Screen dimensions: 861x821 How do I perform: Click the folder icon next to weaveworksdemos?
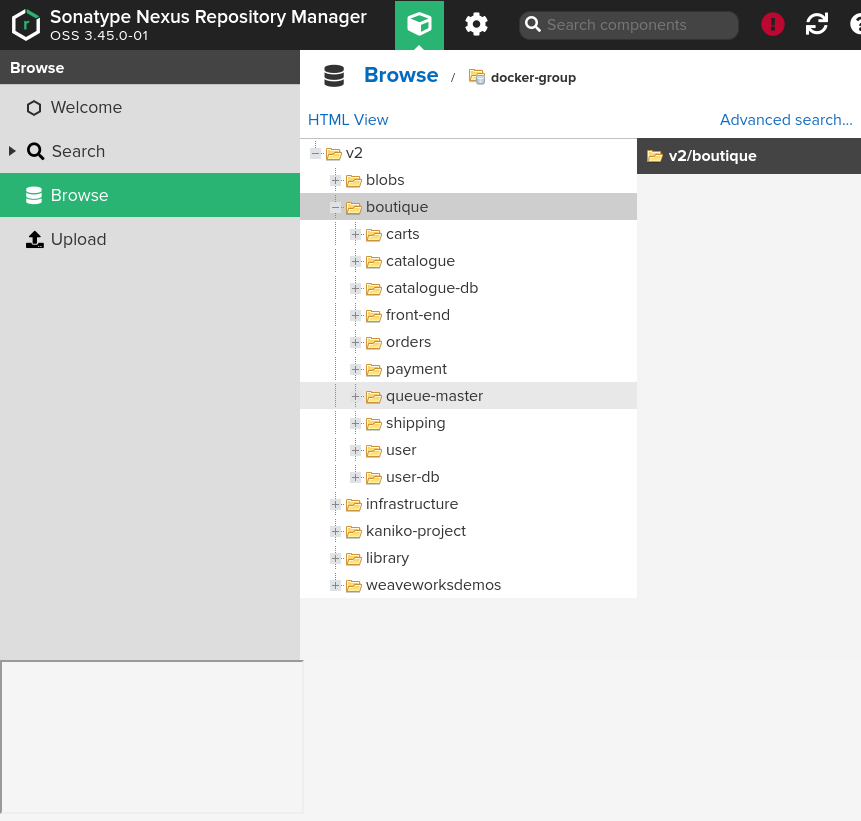[354, 586]
